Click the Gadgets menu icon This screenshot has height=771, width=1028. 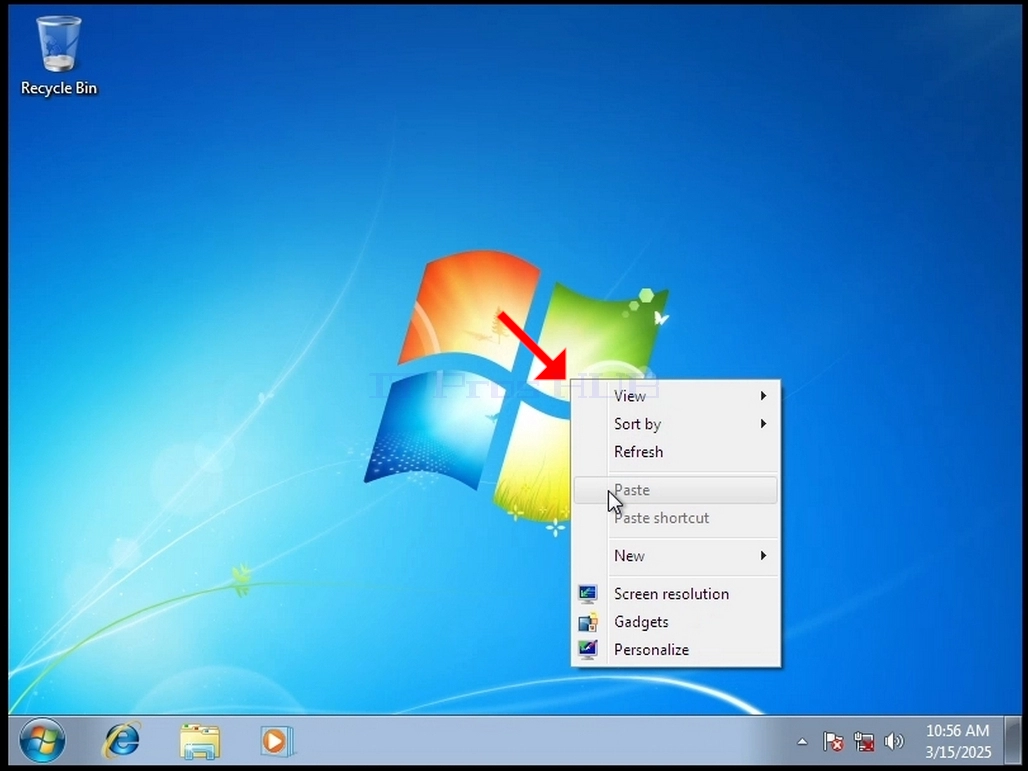[x=587, y=622]
